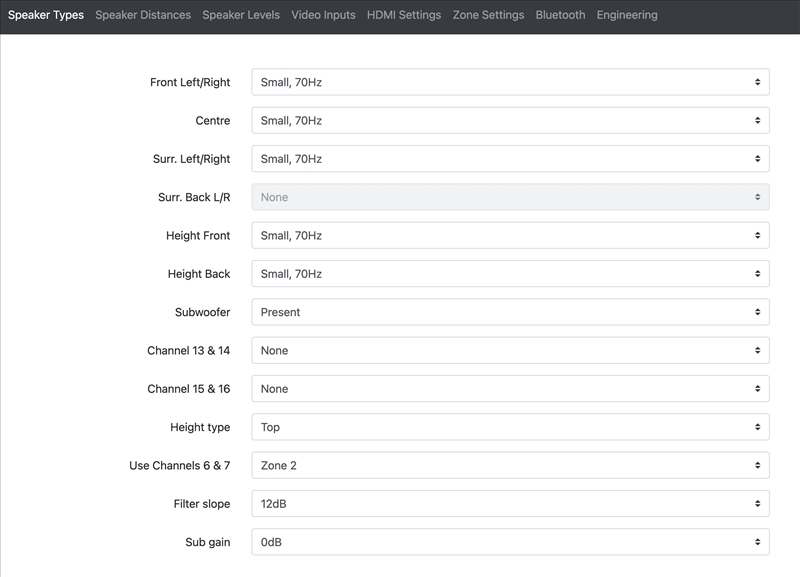Go to the Speaker Levels tab
Viewport: 800px width, 577px height.
coord(241,15)
